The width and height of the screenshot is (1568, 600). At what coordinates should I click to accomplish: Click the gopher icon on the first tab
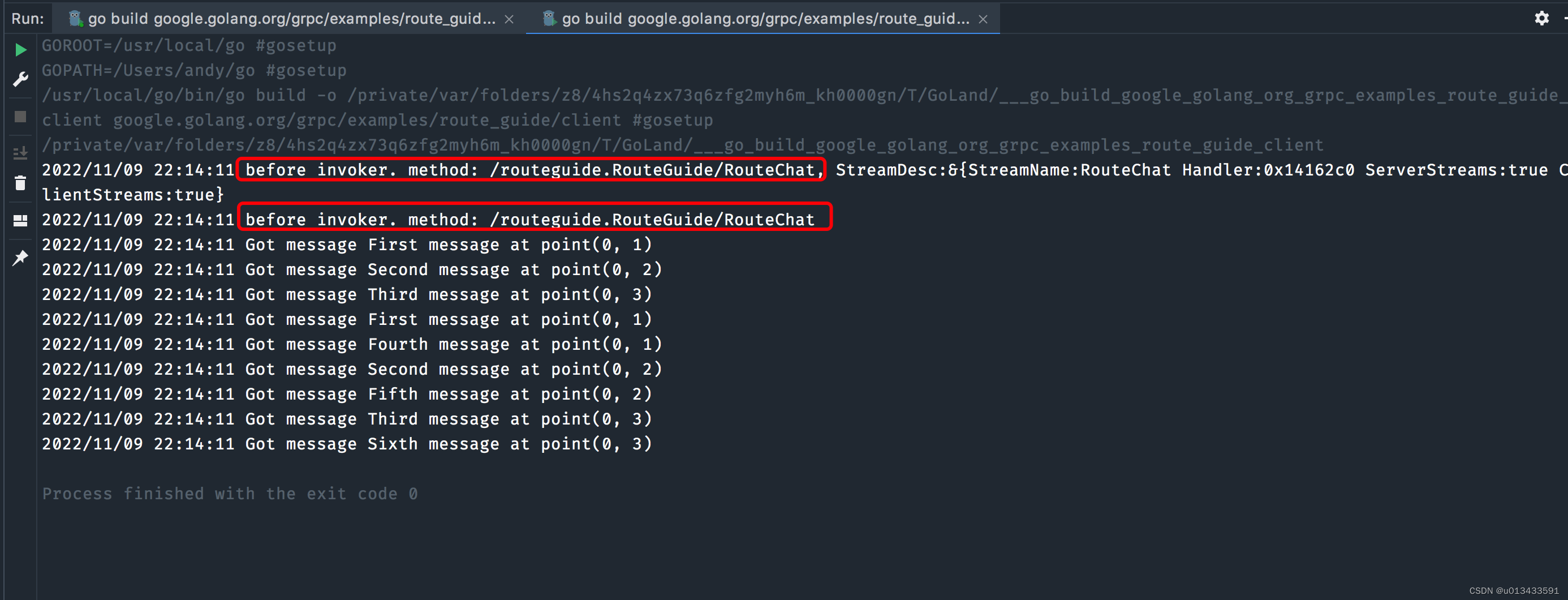click(75, 18)
